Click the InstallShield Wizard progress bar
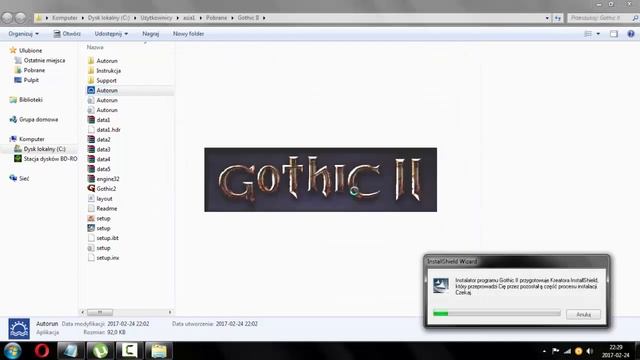The height and width of the screenshot is (360, 640). tap(497, 313)
